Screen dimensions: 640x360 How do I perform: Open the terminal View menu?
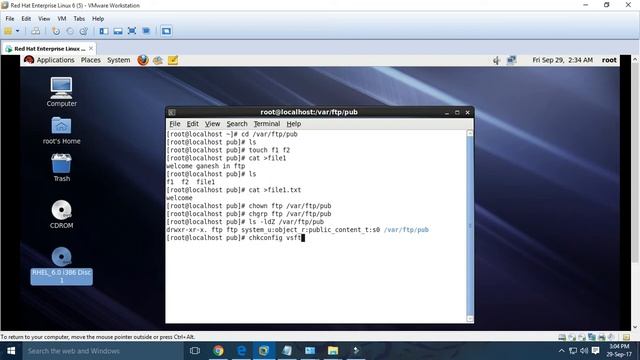pyautogui.click(x=212, y=124)
